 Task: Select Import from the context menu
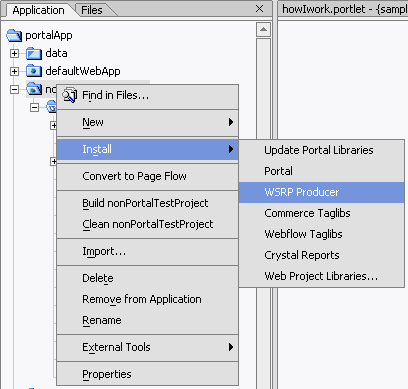point(148,251)
